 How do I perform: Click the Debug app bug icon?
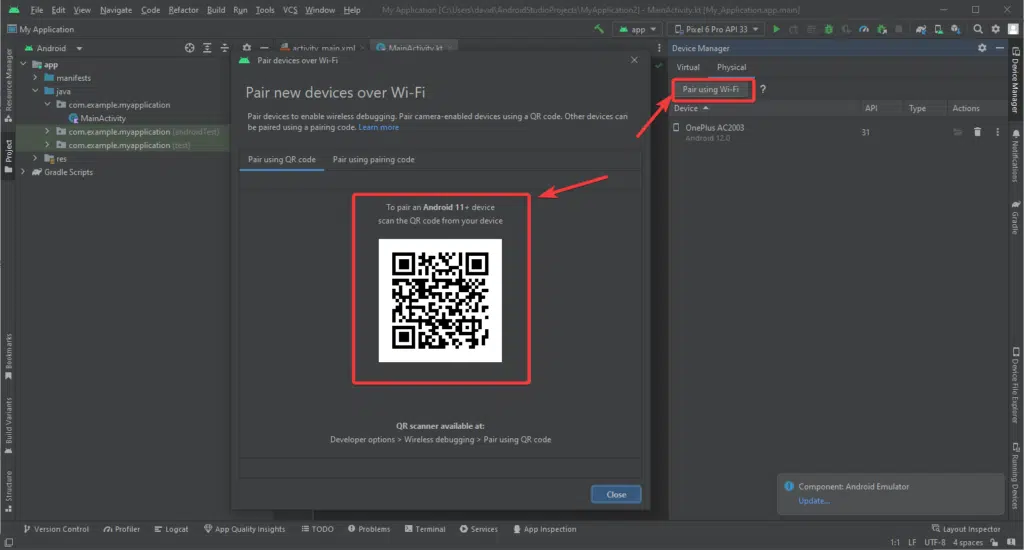click(828, 29)
